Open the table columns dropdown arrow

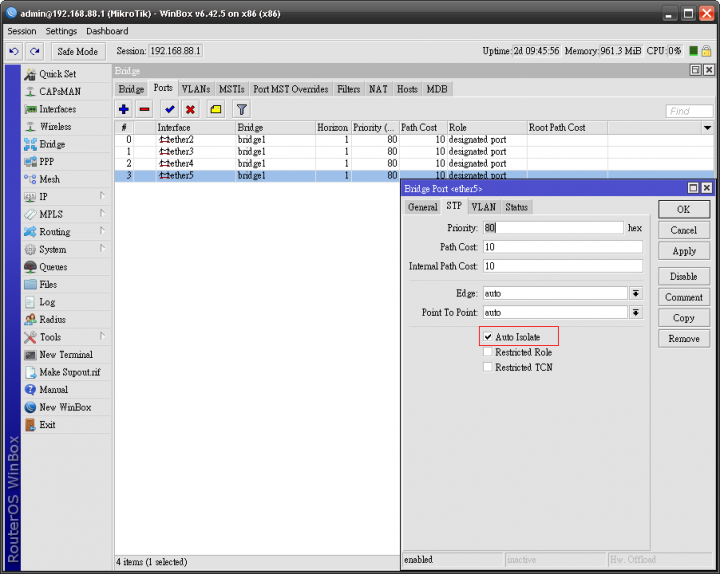click(707, 128)
